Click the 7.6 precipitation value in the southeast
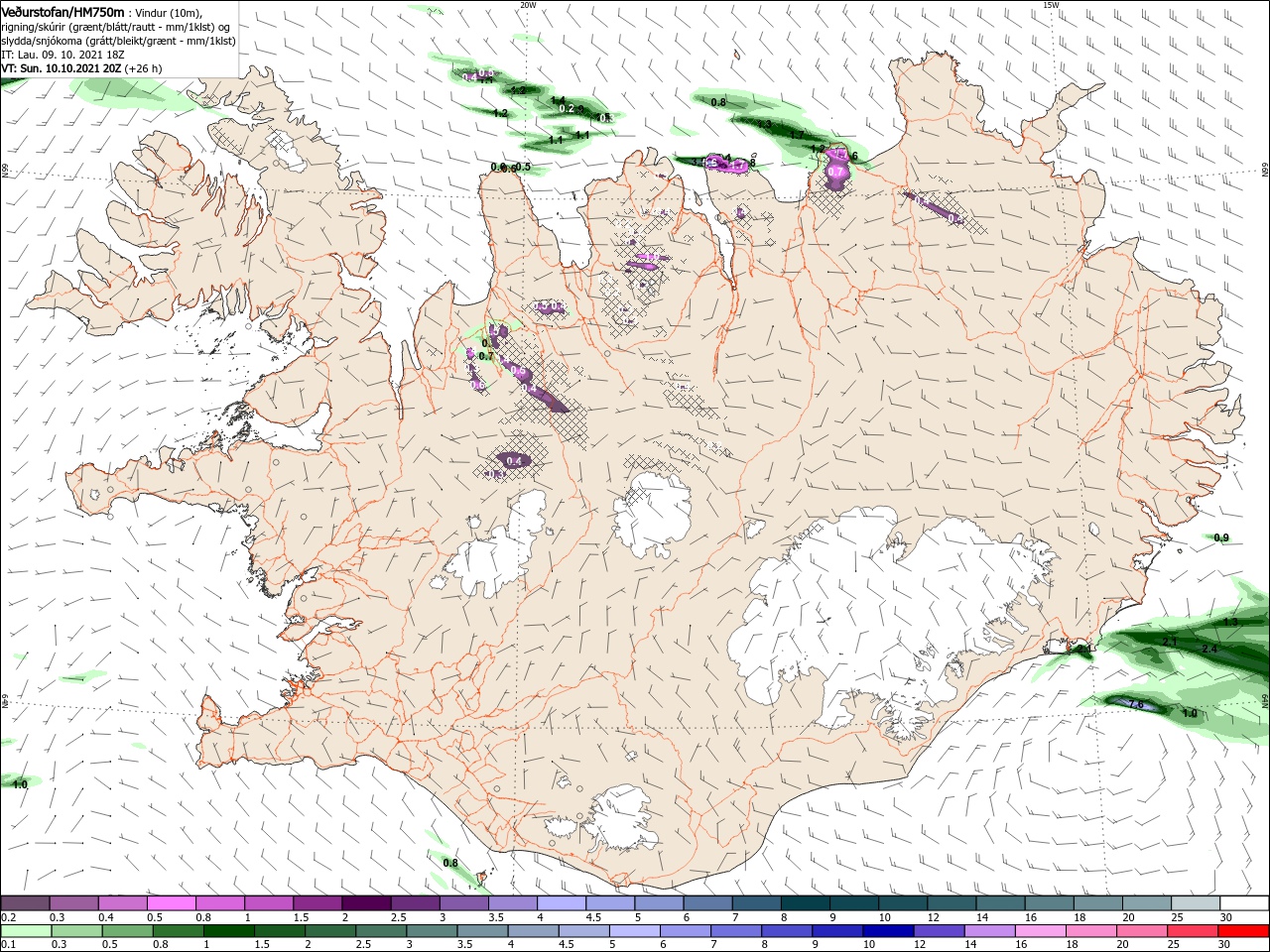The image size is (1270, 952). (1137, 704)
